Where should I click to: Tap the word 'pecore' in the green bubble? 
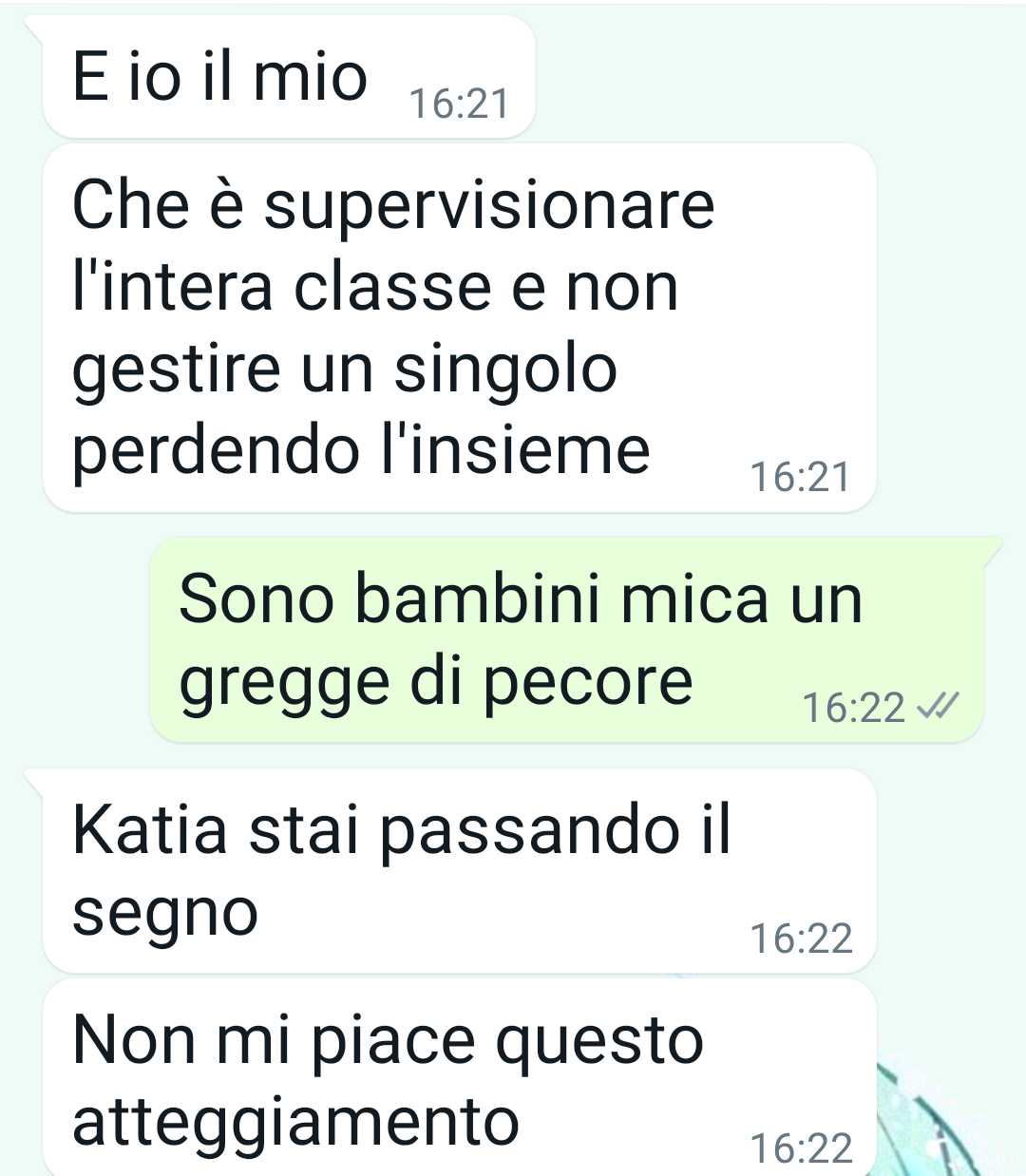tap(588, 682)
